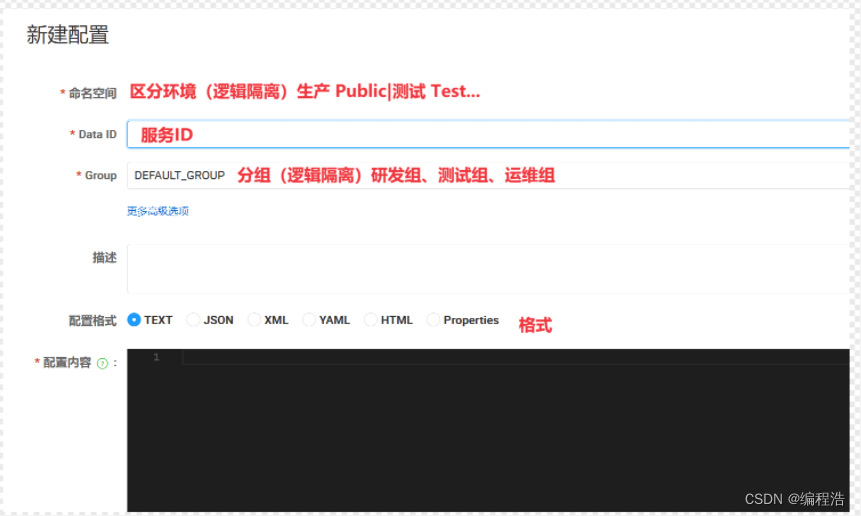
Task: Select the YAML format radio button
Action: click(x=309, y=319)
